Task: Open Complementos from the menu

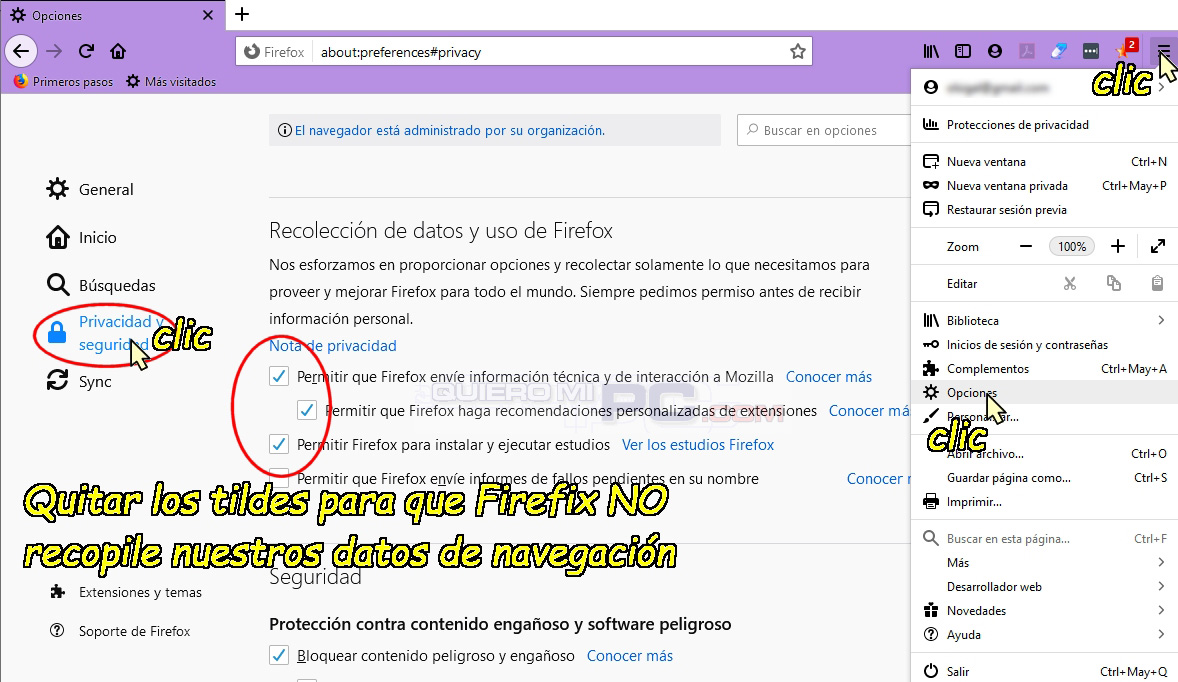Action: [1044, 369]
